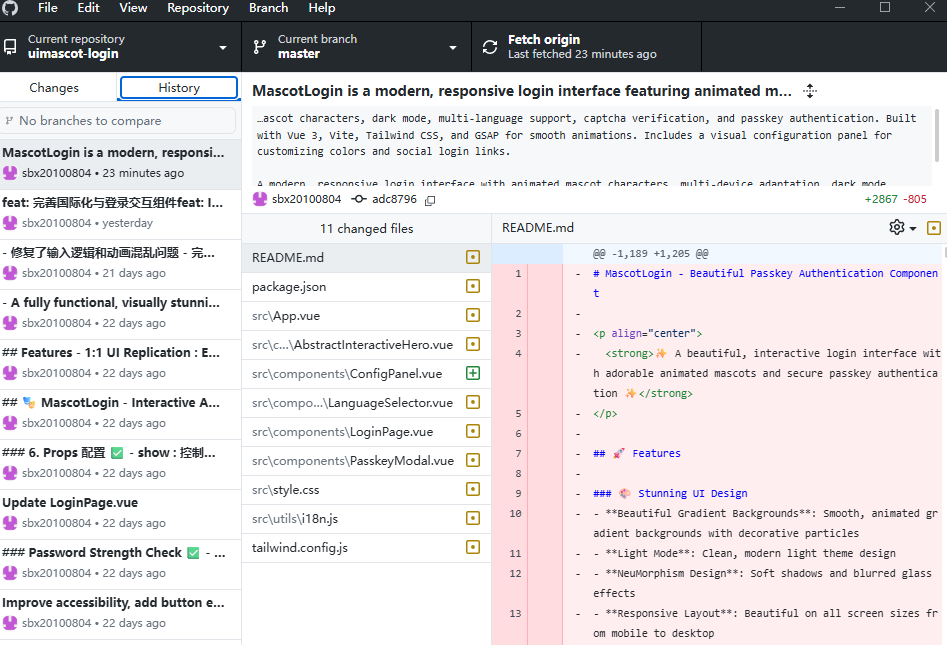This screenshot has width=947, height=645.
Task: Click the modified icon next to LoginPage.vue
Action: click(x=473, y=431)
